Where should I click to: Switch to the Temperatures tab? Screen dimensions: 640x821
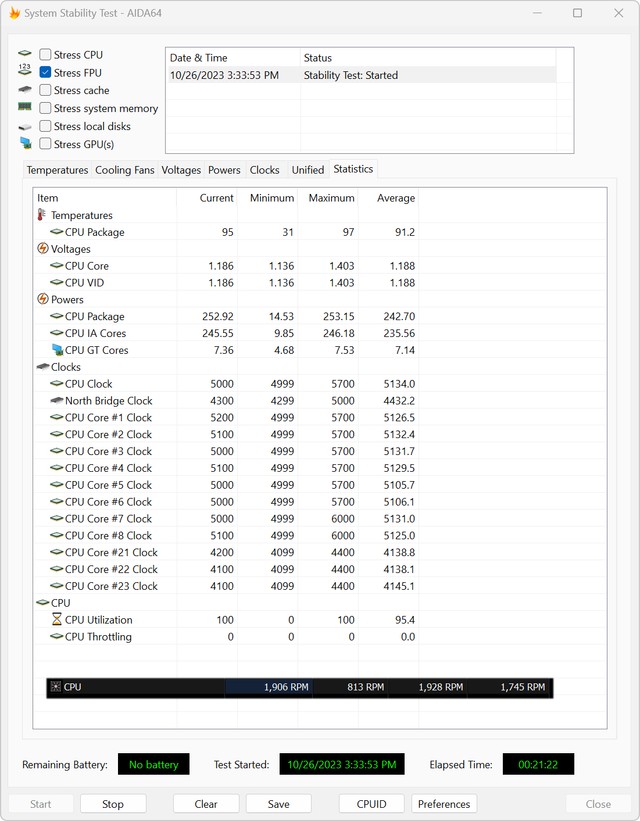(57, 170)
